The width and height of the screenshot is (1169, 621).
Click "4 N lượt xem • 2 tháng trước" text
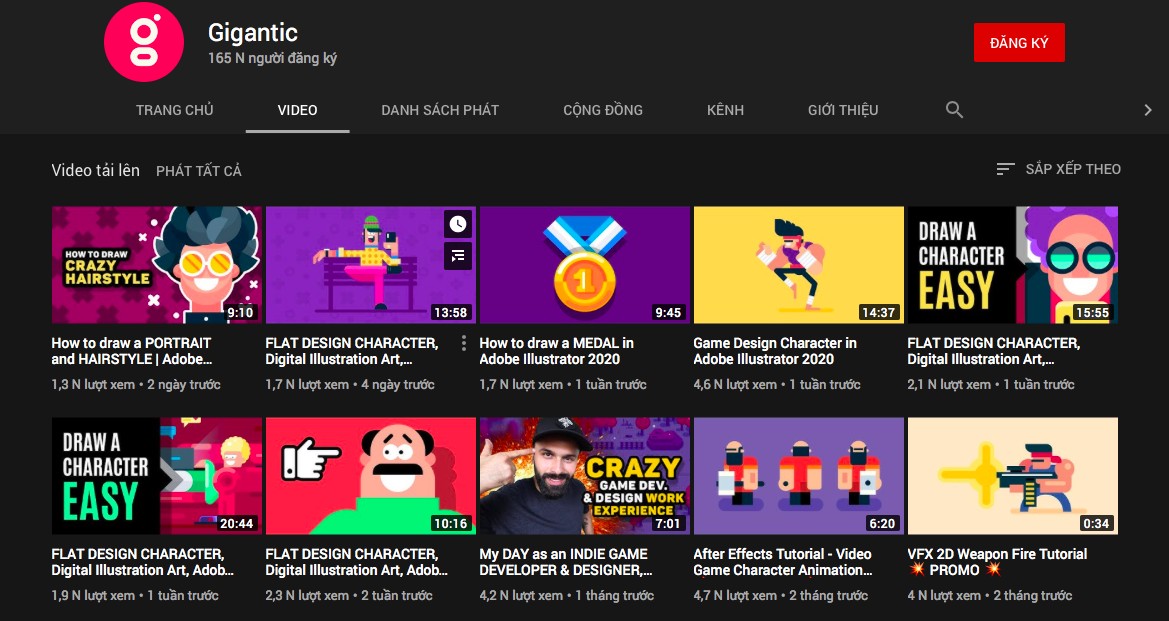989,596
